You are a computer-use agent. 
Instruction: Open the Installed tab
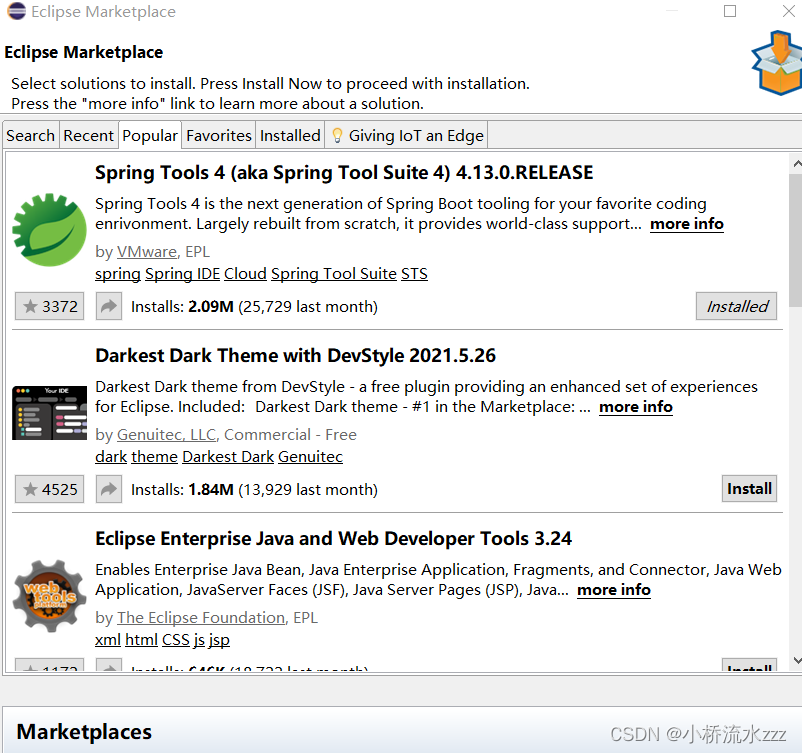coord(290,136)
